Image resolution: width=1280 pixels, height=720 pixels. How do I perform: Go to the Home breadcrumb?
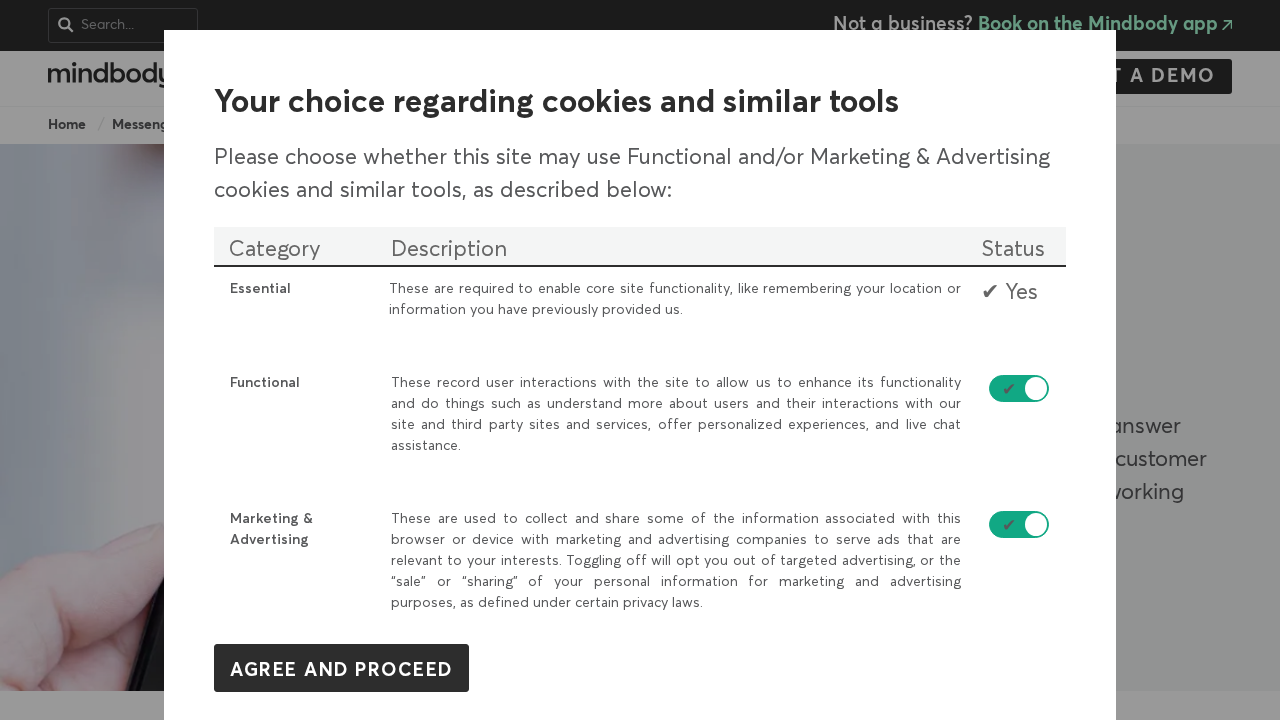(x=67, y=125)
